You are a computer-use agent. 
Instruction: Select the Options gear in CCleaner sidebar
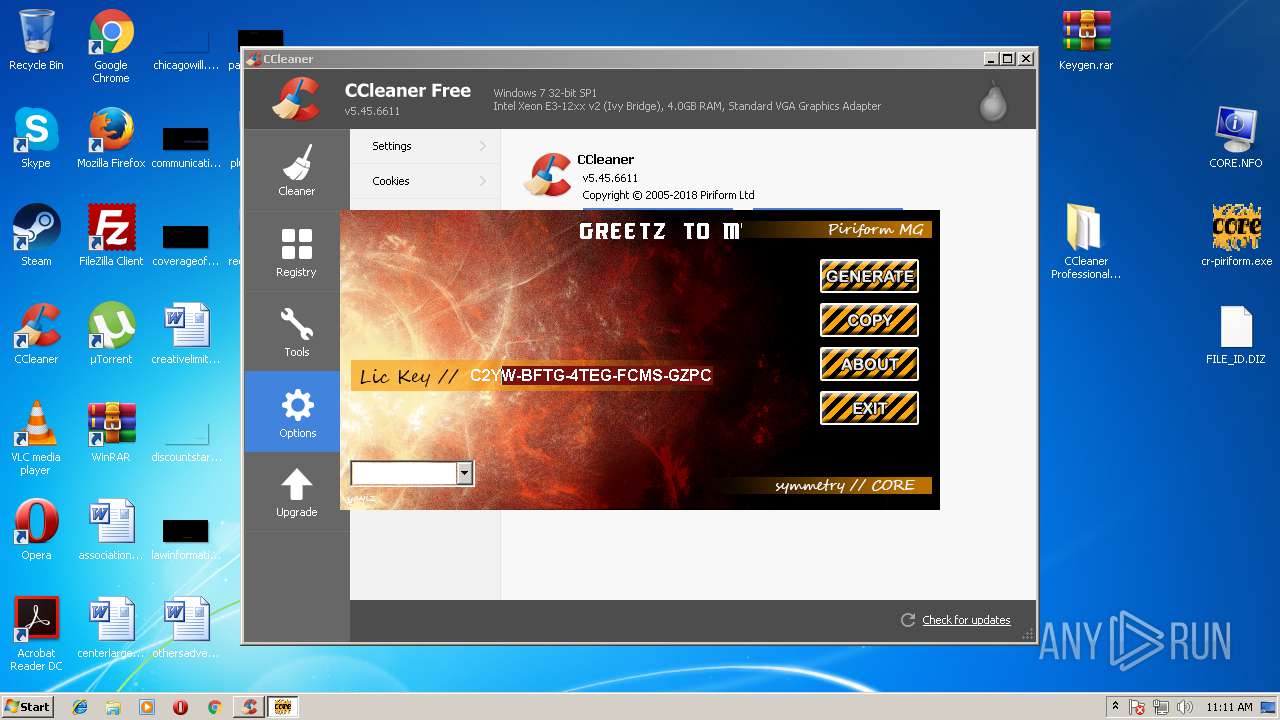pyautogui.click(x=296, y=412)
